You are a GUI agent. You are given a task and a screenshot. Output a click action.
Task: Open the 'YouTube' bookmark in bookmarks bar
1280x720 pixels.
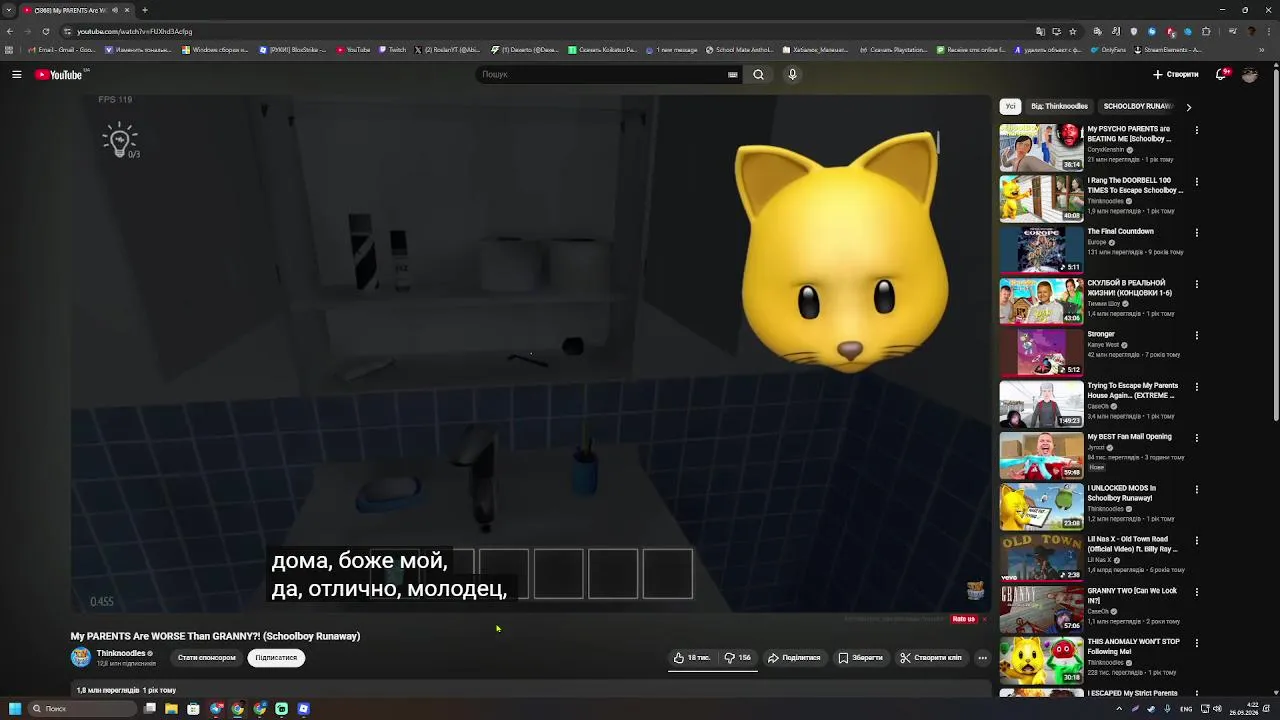[x=353, y=49]
